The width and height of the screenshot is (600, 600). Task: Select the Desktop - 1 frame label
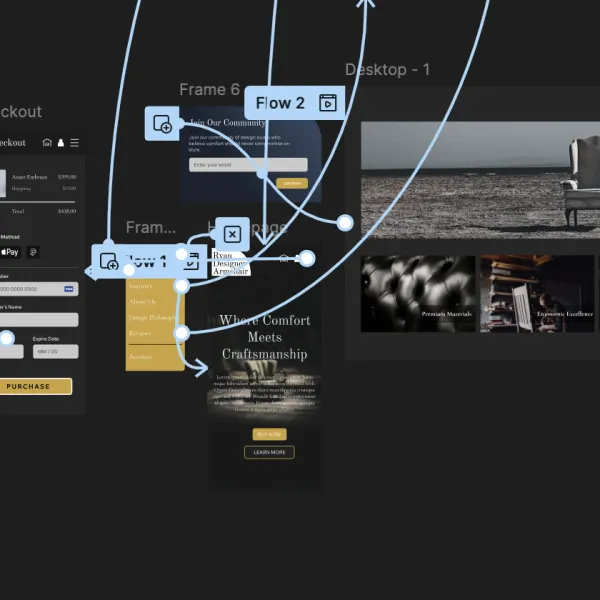[388, 70]
